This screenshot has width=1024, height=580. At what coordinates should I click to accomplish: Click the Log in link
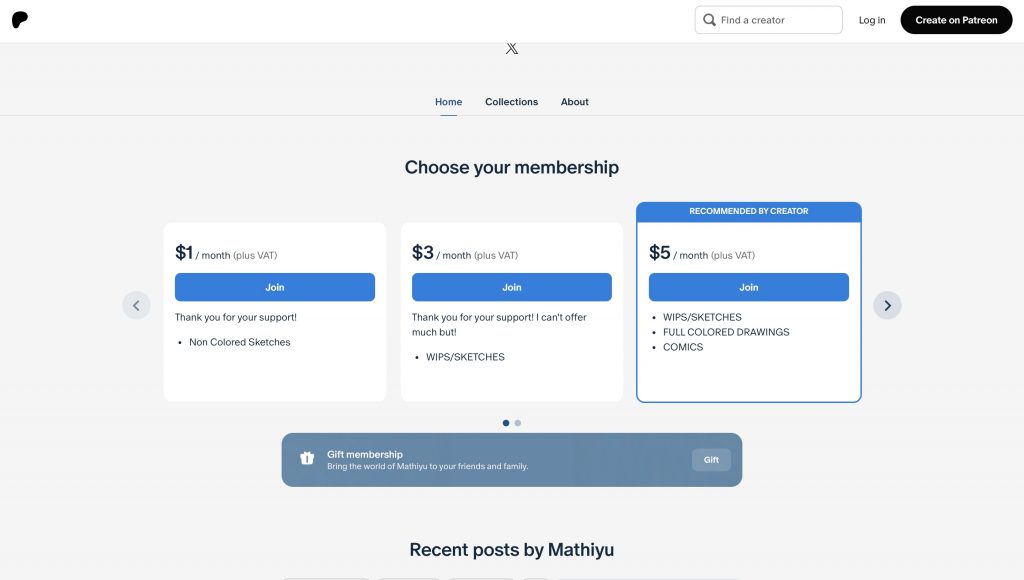872,20
